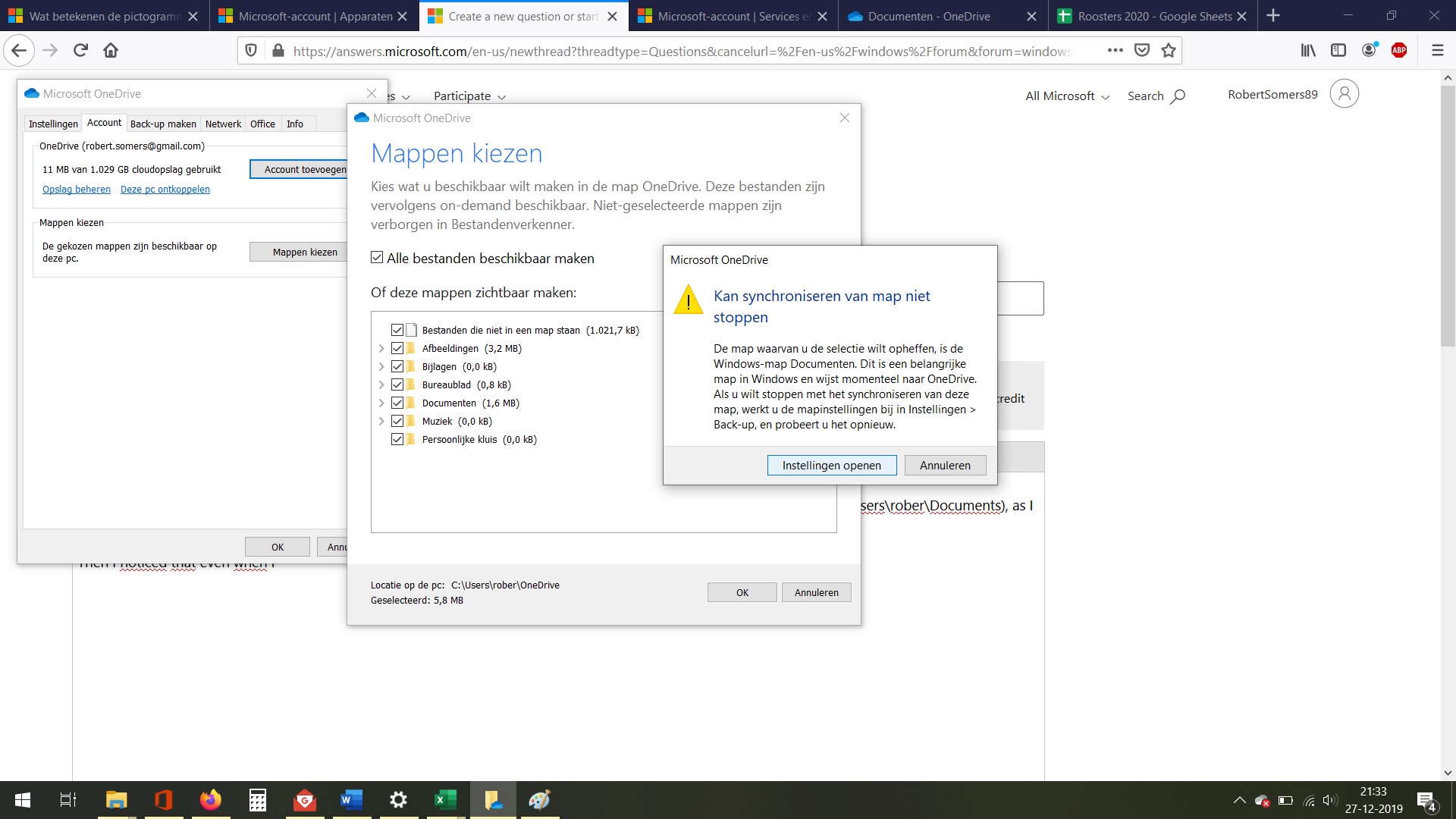Screen dimensions: 1456x819
Task: Uncheck the Bijlagen folder checkbox
Action: tap(397, 366)
